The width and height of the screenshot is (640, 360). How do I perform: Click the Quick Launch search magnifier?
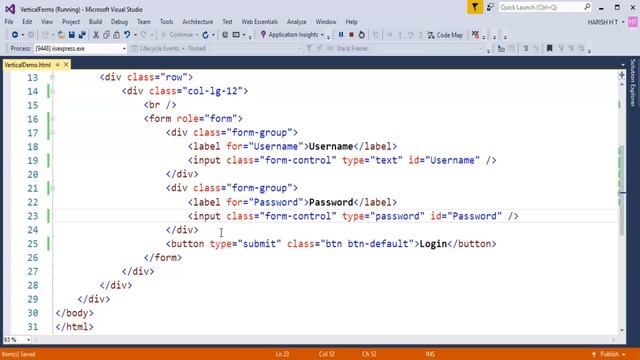tap(587, 7)
